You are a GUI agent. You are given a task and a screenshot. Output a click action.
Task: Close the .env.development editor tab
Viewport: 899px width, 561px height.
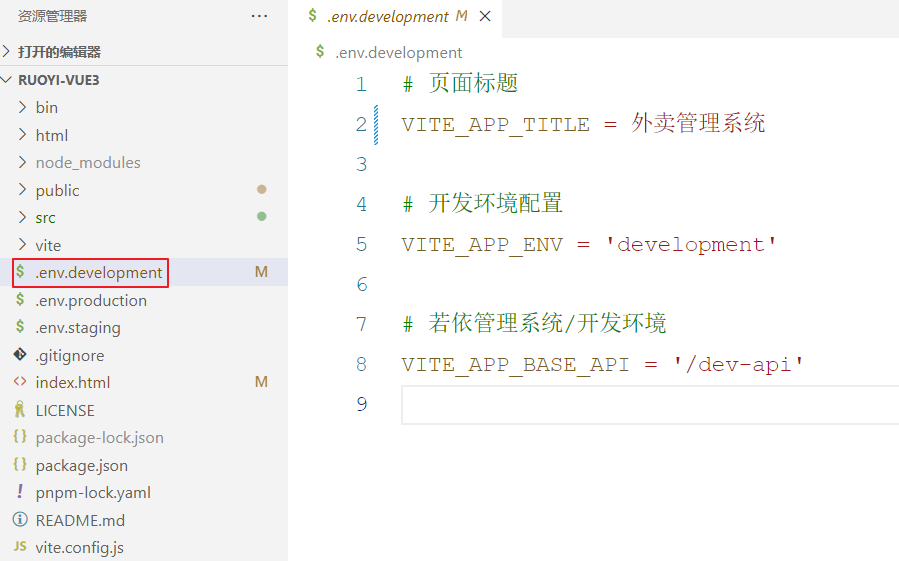485,17
